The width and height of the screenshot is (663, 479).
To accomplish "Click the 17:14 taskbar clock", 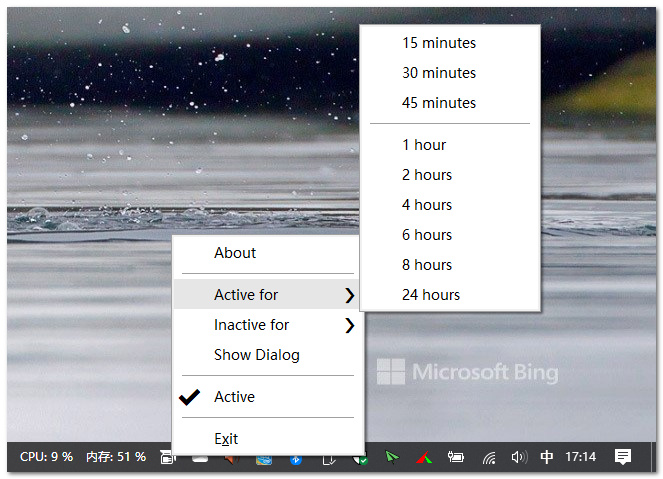I will (x=580, y=457).
